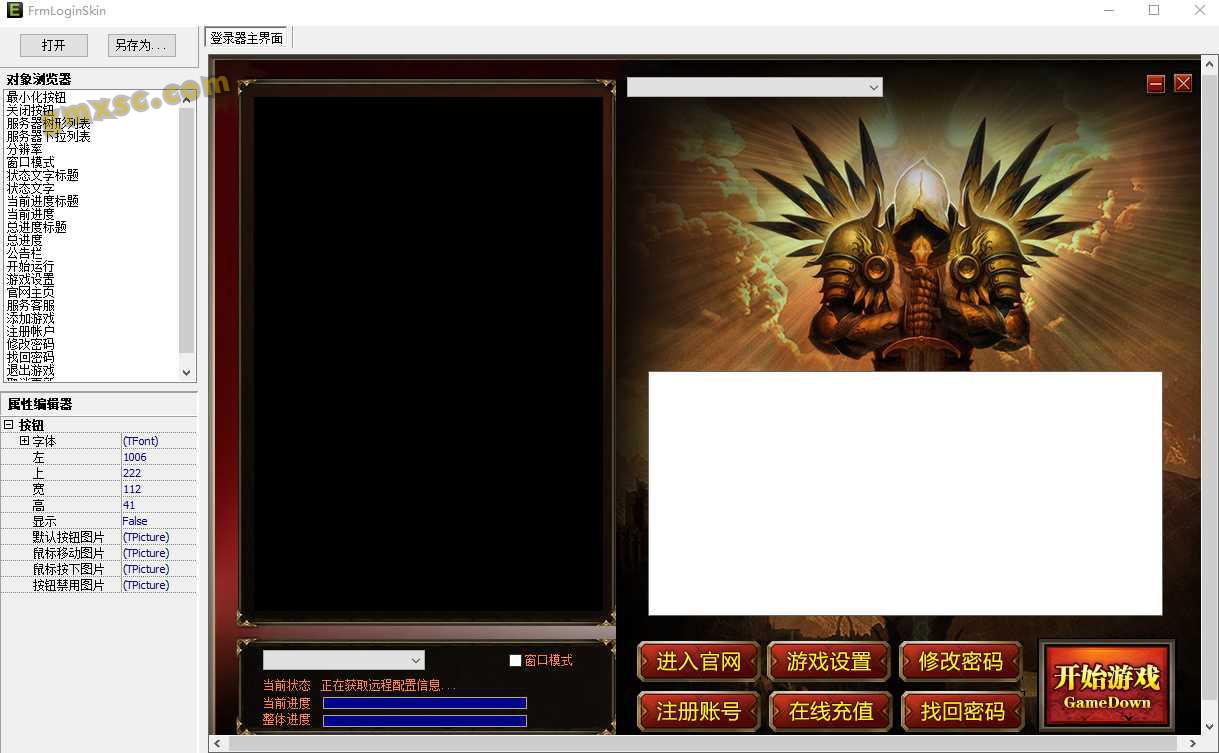Screen dimensions: 1219x753
Task: Click the 默认按钮图片 (TPicture) value
Action: (158, 537)
